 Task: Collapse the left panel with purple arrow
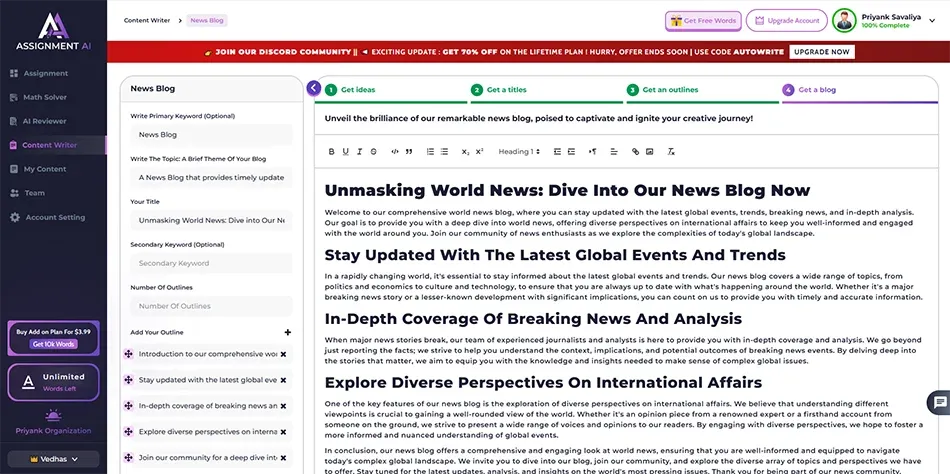[314, 89]
